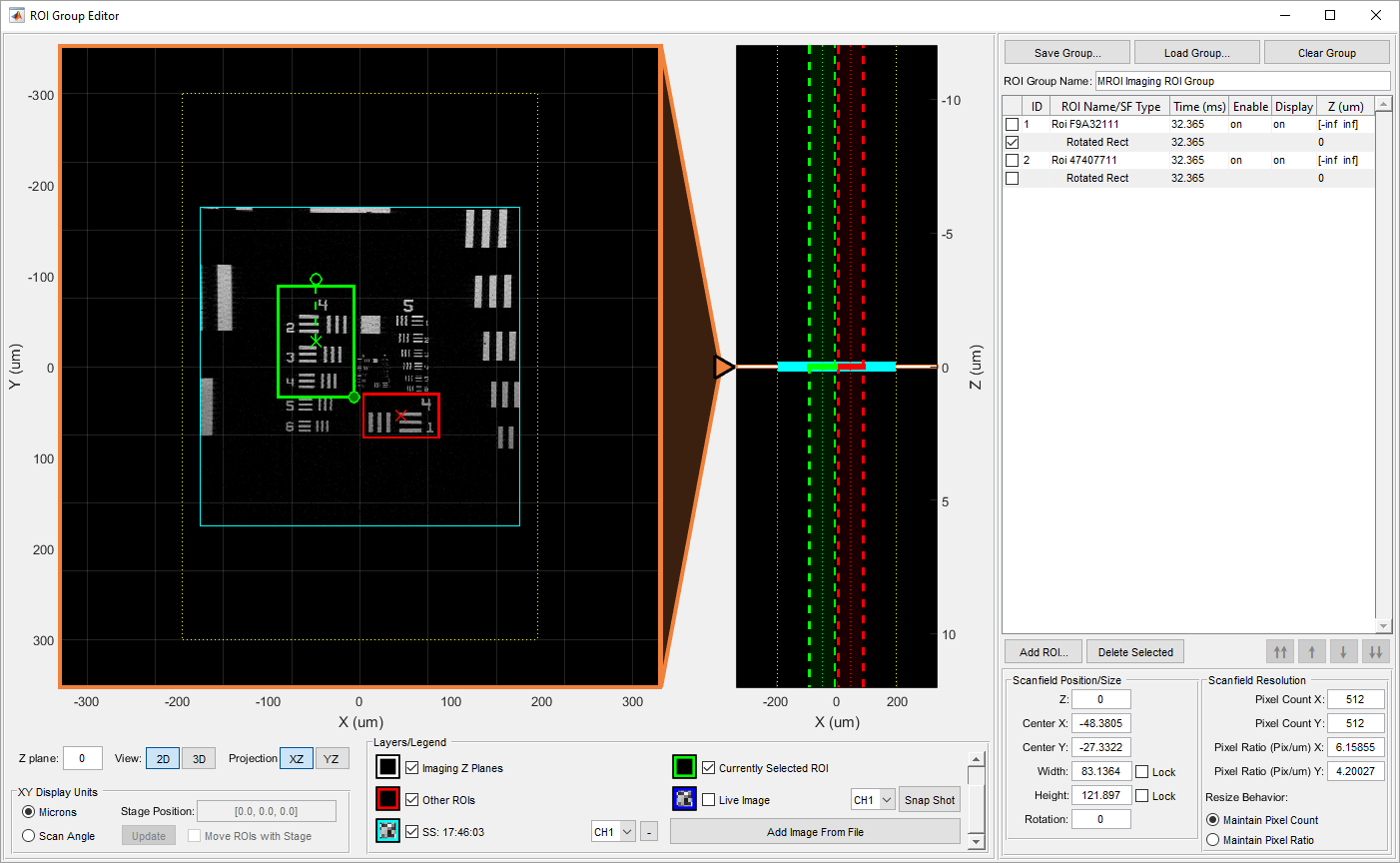Select the Roi 47407711 table row
1400x863 pixels.
pos(1083,160)
